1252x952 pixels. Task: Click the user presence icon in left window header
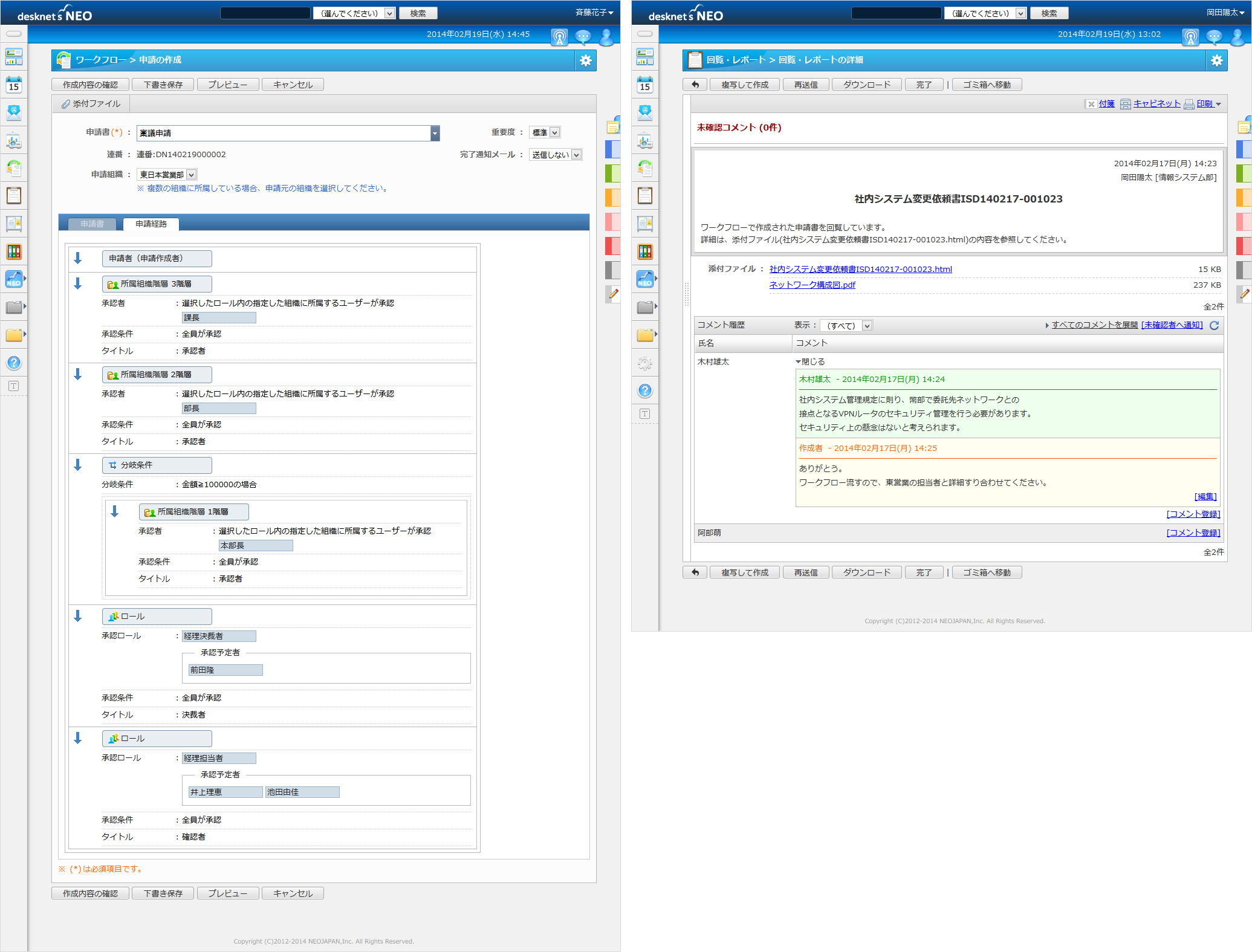[606, 37]
